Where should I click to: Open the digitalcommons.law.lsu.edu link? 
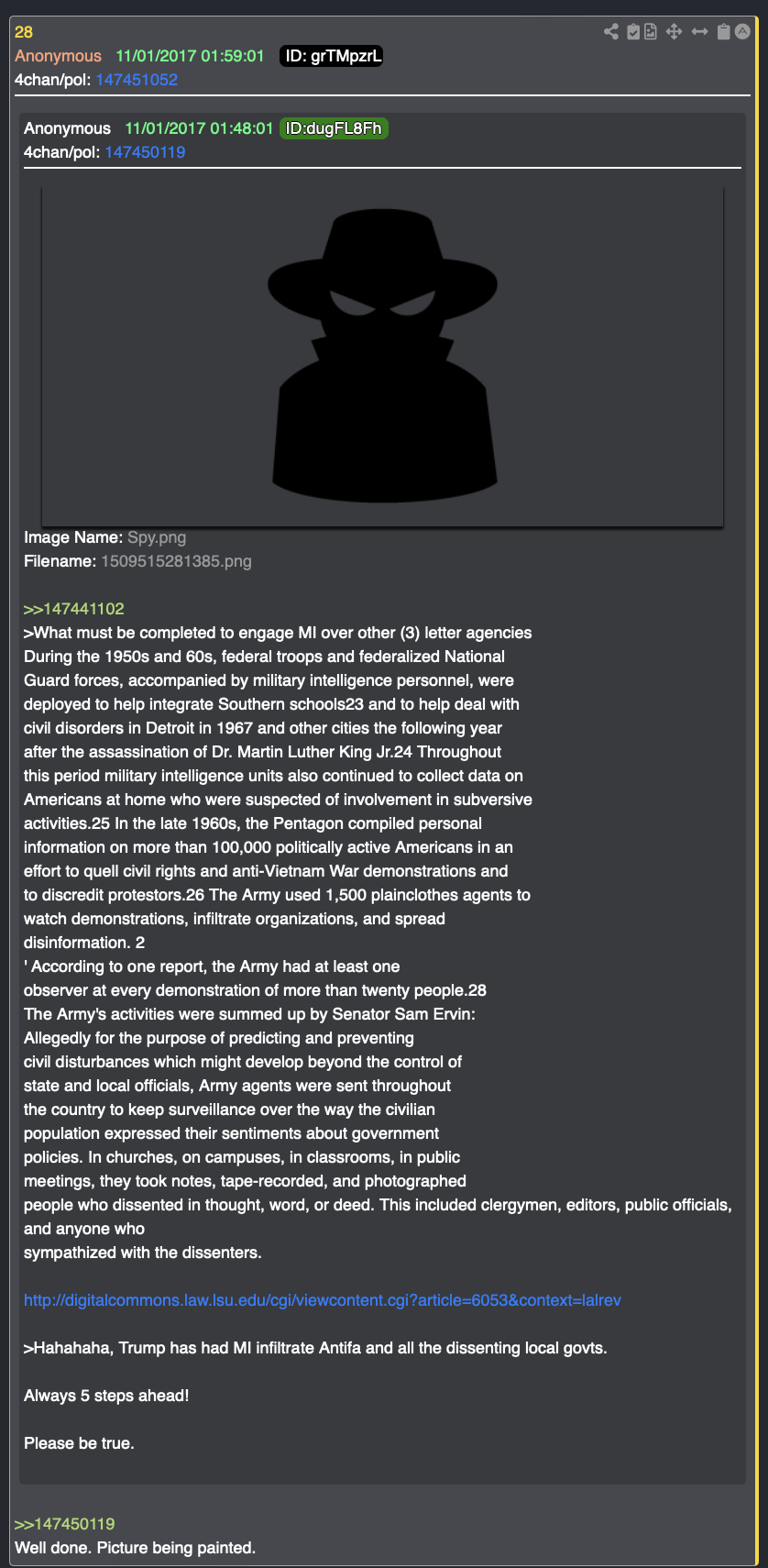pyautogui.click(x=323, y=1300)
